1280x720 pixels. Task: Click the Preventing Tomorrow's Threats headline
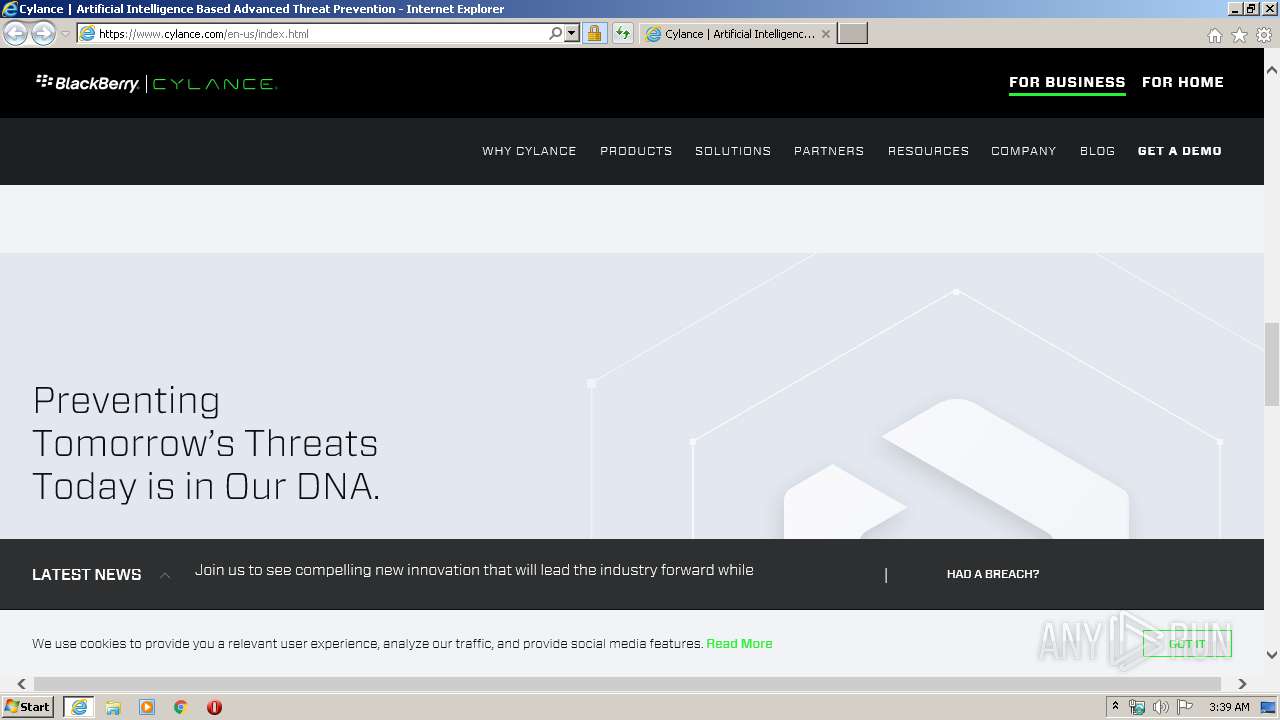[x=206, y=443]
